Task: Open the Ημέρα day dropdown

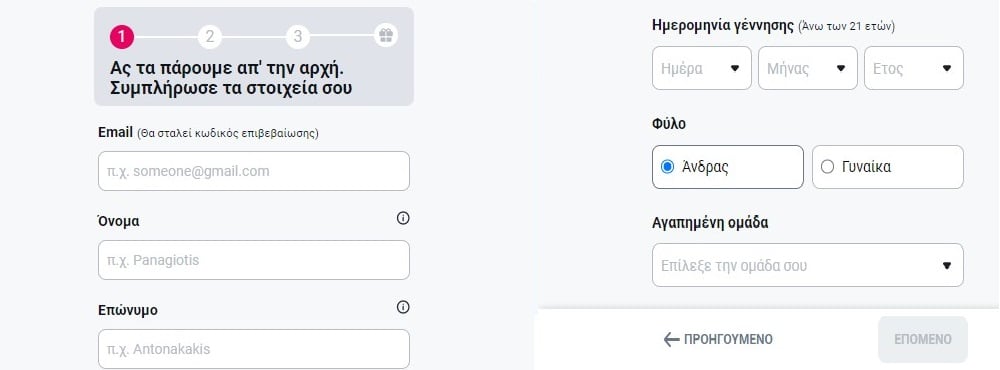Action: [702, 68]
